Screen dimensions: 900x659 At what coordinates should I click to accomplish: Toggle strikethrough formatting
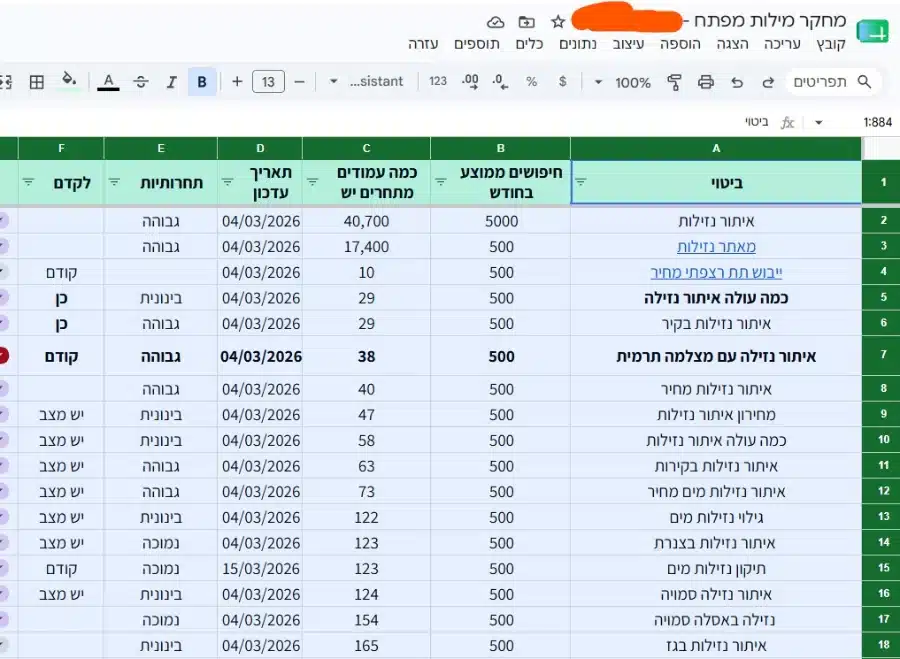click(141, 82)
